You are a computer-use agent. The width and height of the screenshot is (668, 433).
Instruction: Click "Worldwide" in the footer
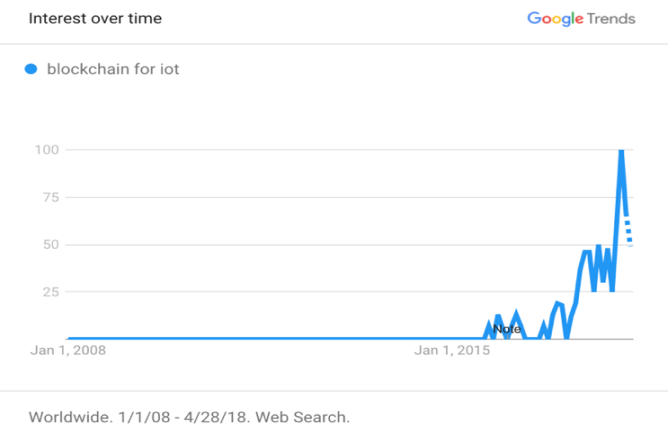[68, 416]
